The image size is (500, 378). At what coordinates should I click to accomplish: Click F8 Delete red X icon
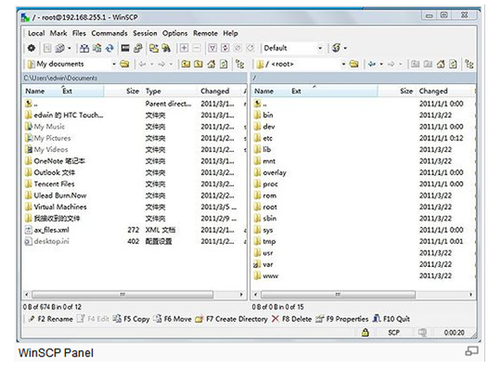pyautogui.click(x=275, y=319)
